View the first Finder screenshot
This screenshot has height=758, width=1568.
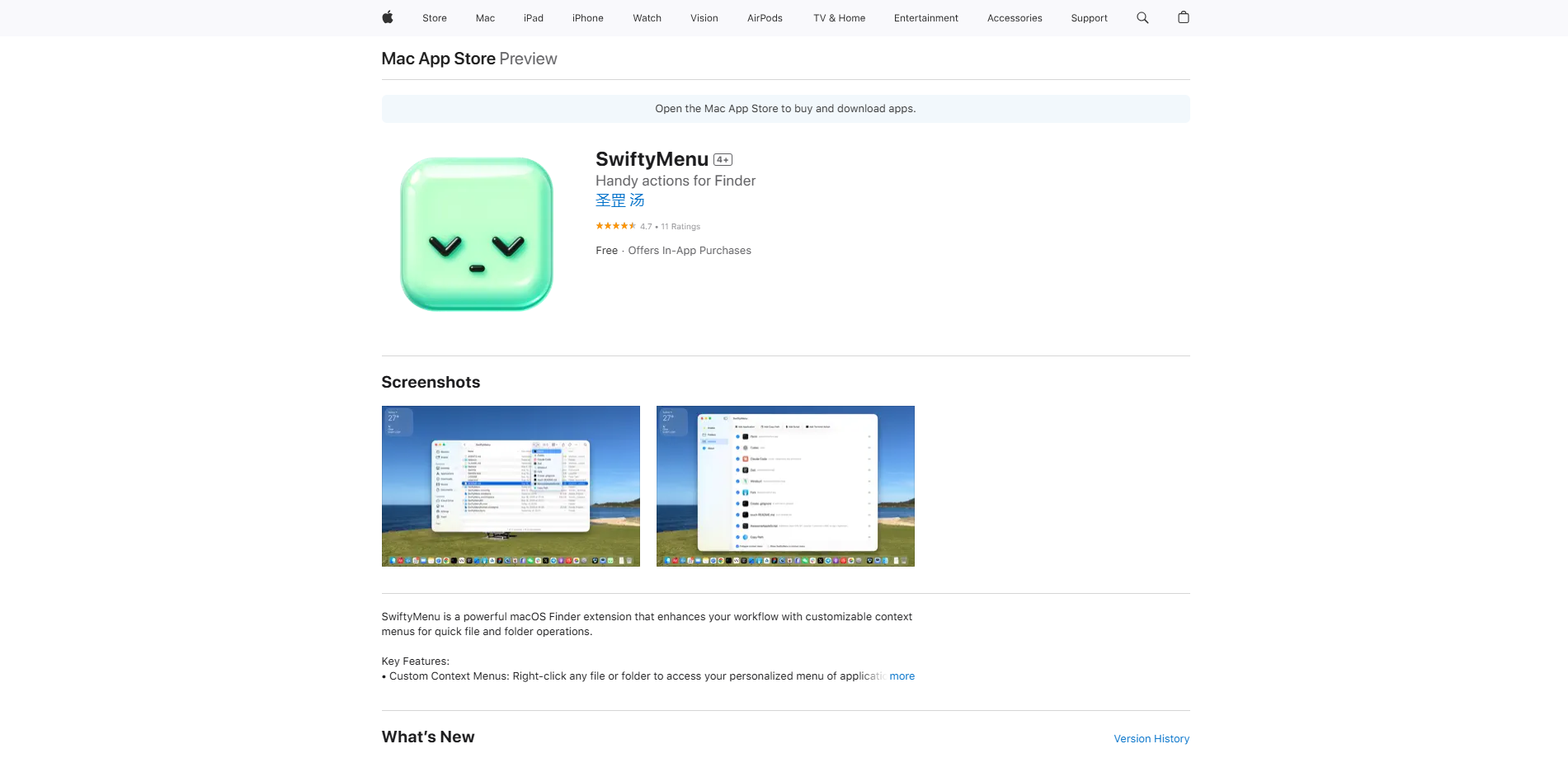[x=510, y=486]
